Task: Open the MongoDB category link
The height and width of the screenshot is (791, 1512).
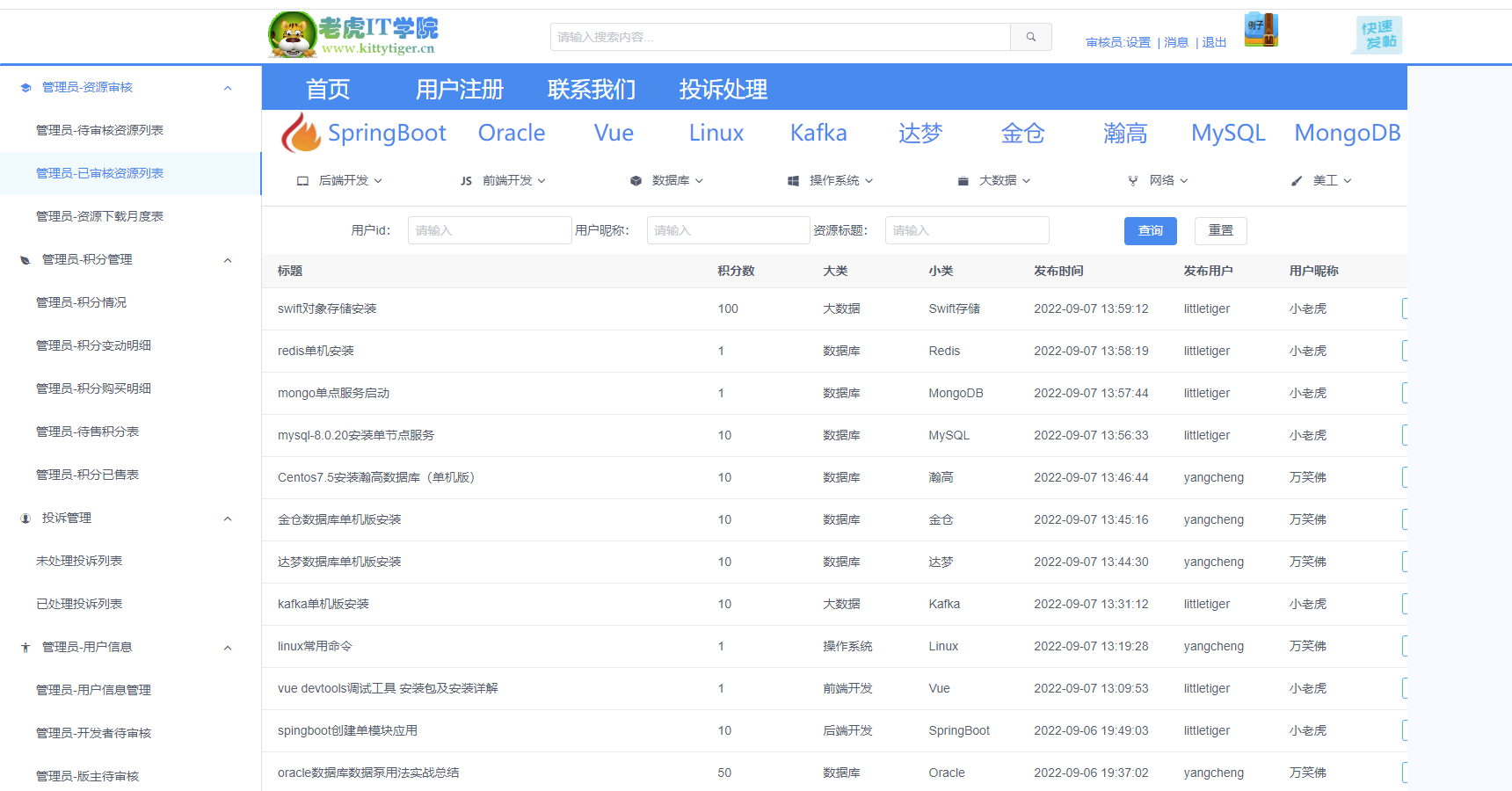Action: tap(1347, 133)
